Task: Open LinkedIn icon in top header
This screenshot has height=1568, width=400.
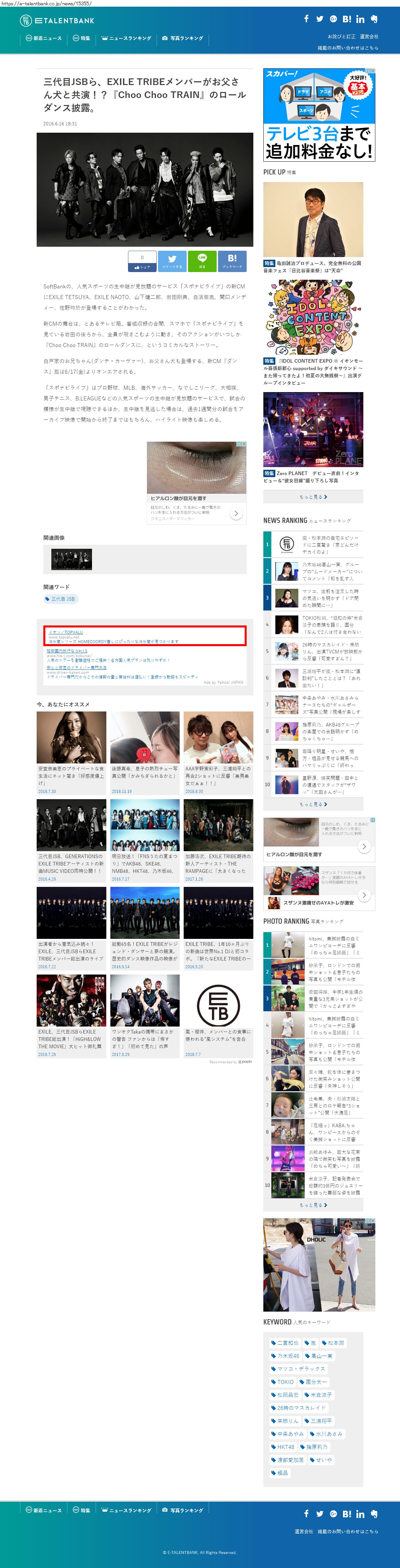Action: [360, 19]
